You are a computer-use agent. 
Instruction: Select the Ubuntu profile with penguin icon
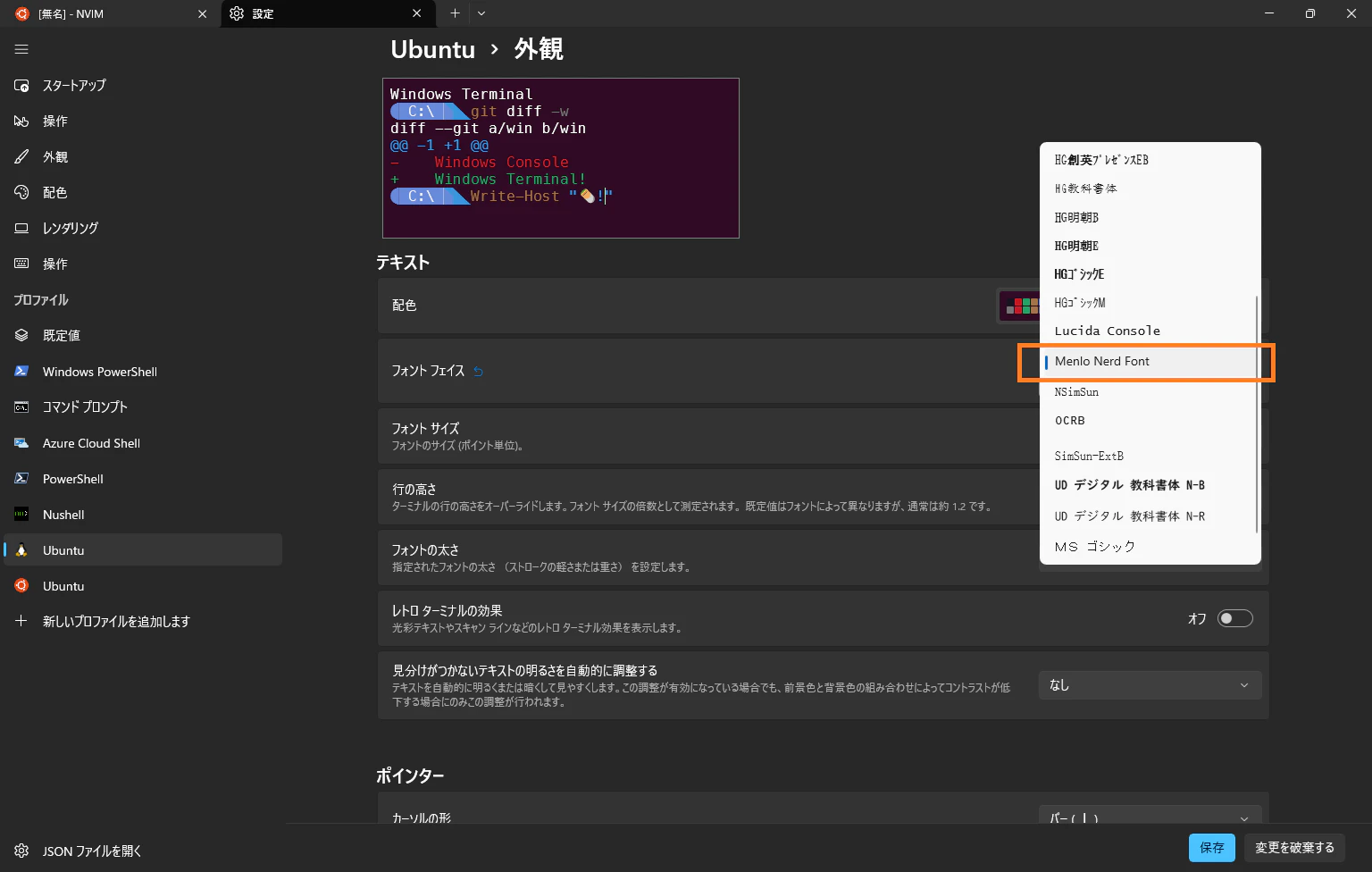(143, 549)
